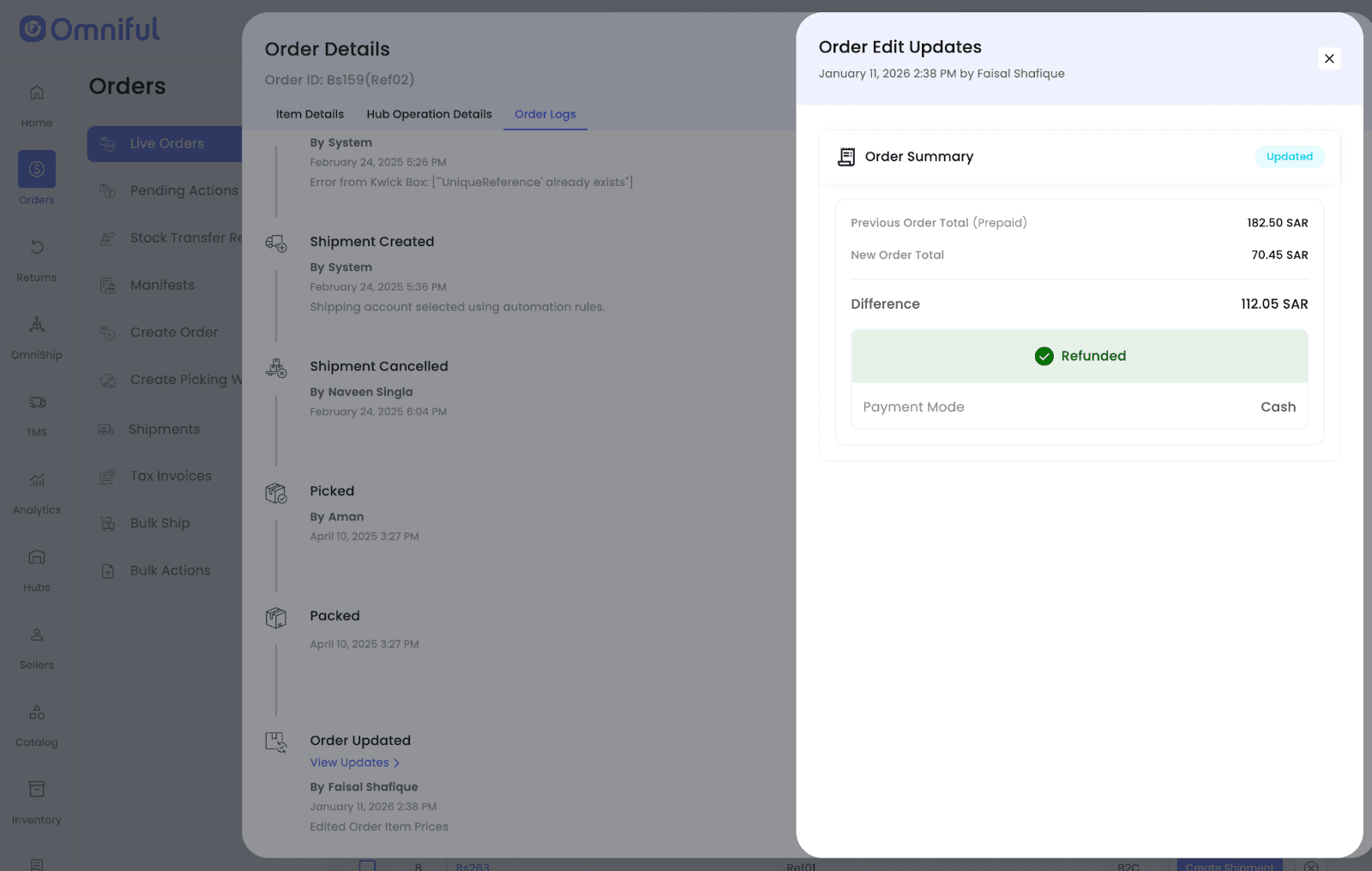Click the Omniful logo

89,29
